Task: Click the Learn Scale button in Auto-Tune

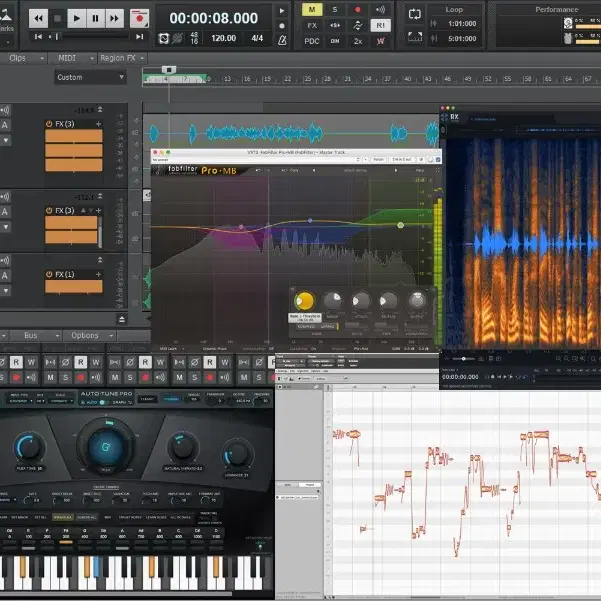Action: 156,517
